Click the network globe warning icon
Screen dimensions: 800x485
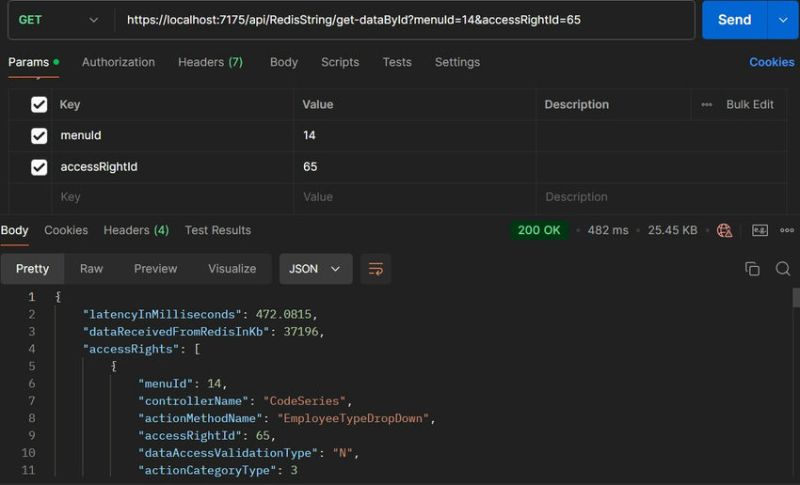point(724,231)
